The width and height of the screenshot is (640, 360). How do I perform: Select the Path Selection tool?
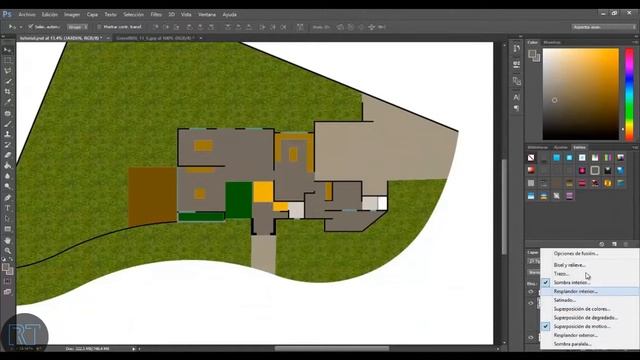pos(7,219)
